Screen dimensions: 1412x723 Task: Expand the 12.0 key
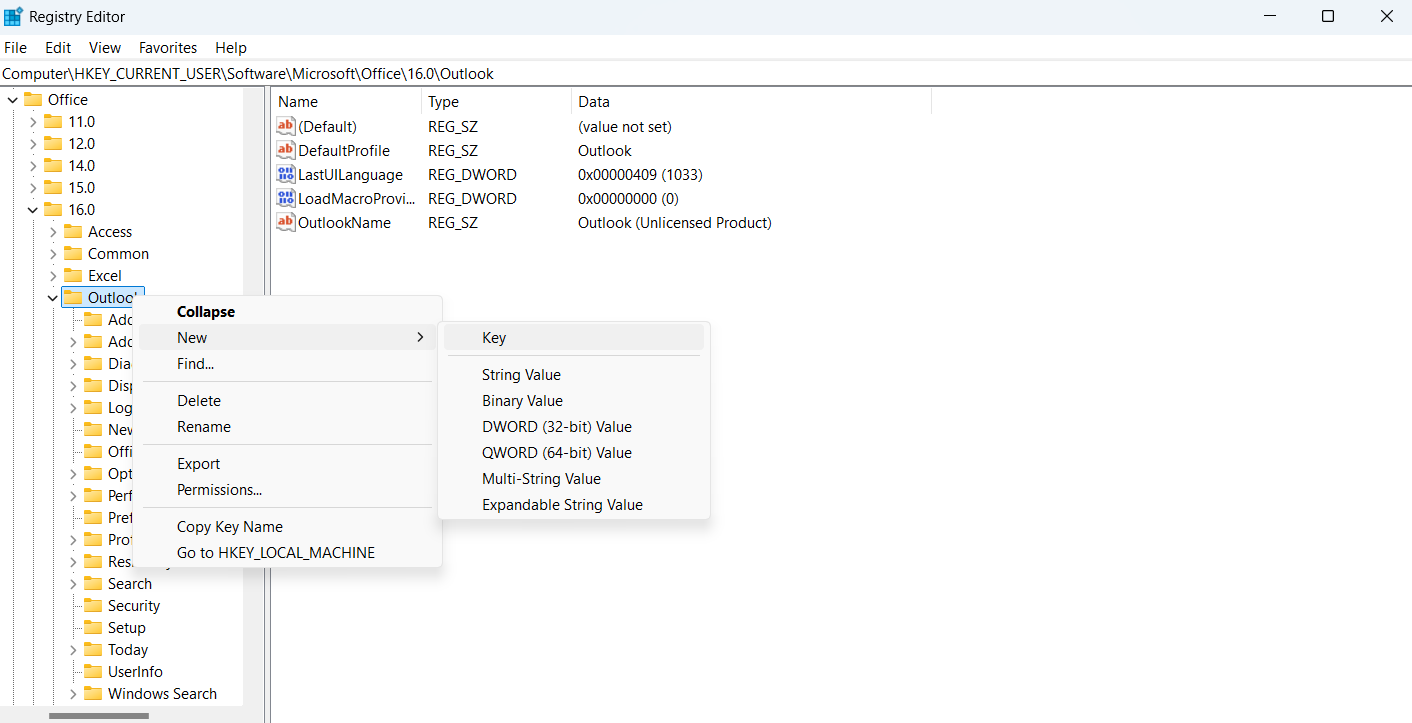pos(32,143)
